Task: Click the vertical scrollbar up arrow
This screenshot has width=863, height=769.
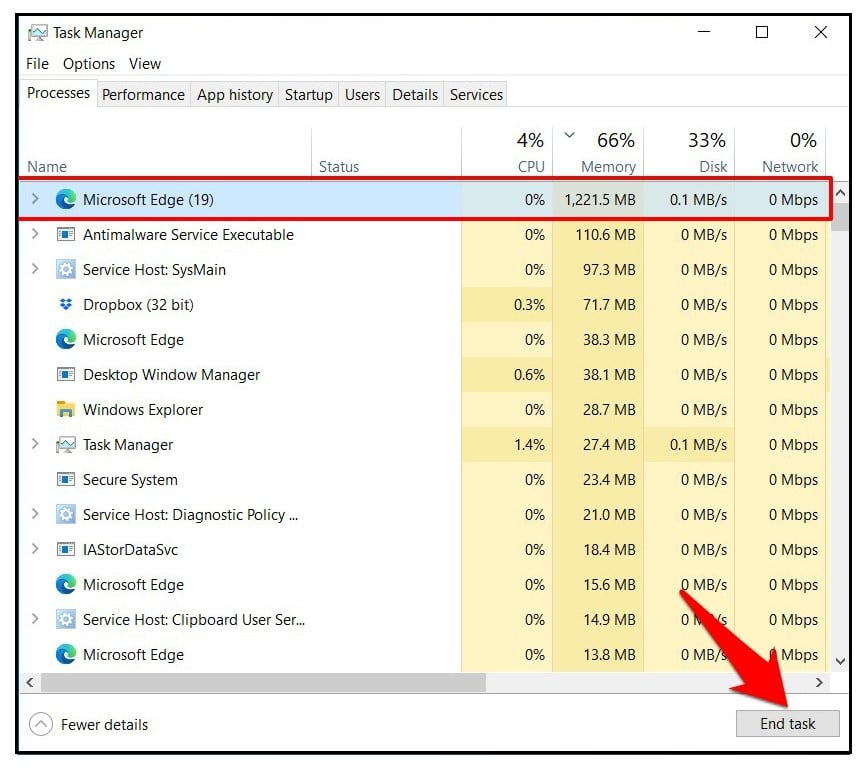Action: point(840,193)
